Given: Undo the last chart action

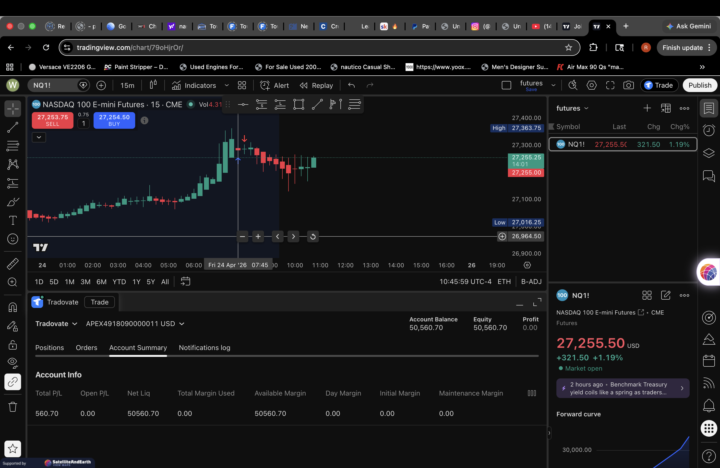Looking at the screenshot, I should coord(351,85).
